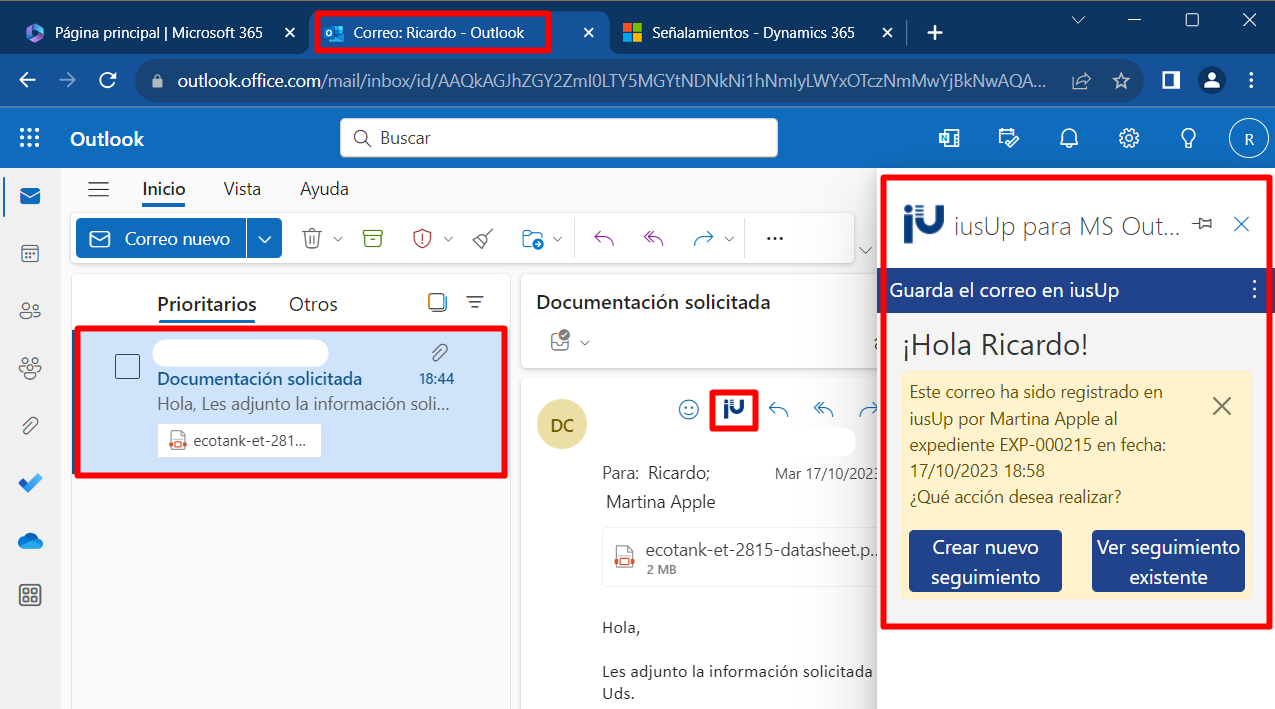
Task: Toggle the select-all messages icon
Action: pyautogui.click(x=436, y=302)
